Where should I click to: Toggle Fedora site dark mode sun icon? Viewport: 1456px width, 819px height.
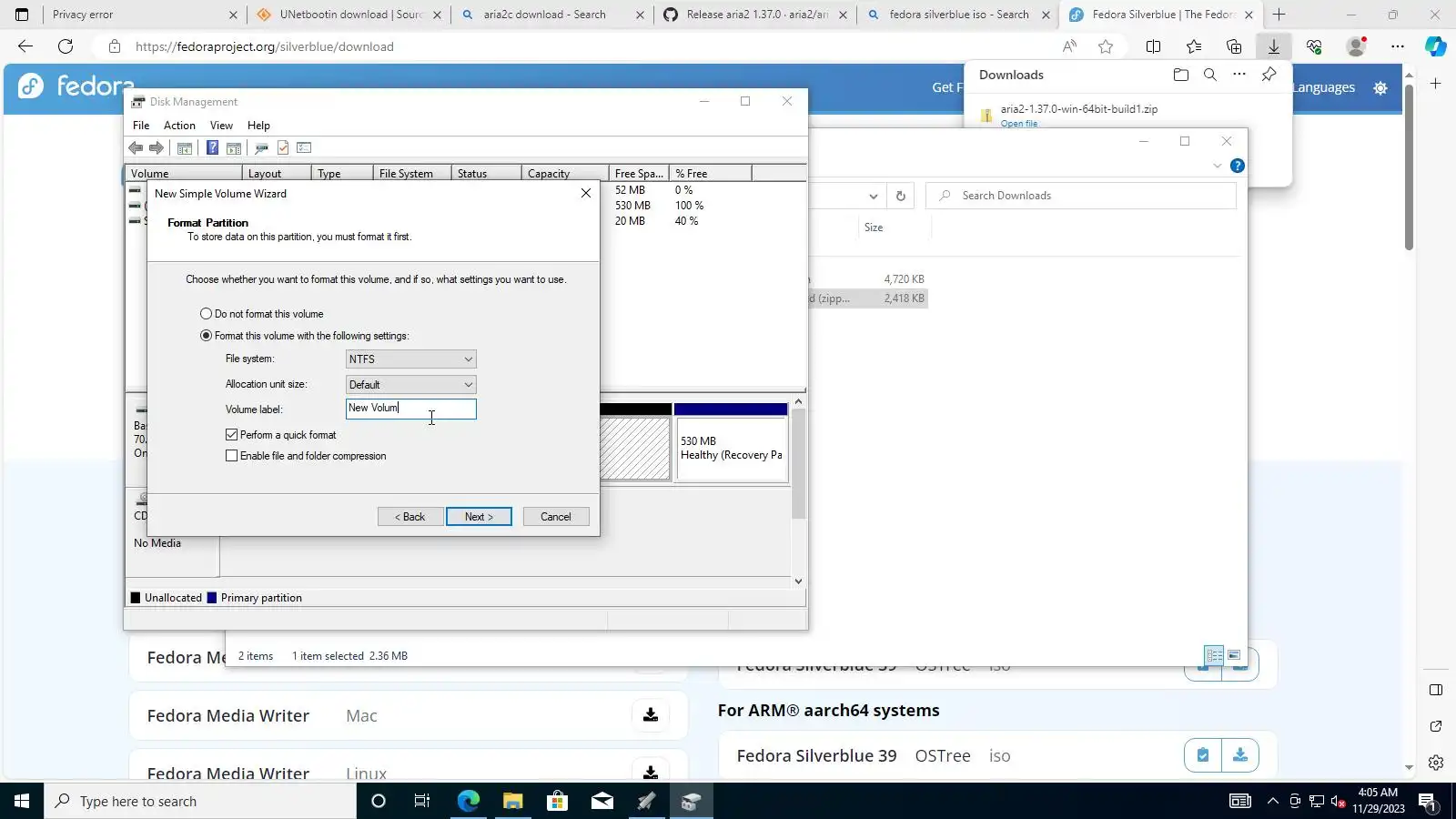pyautogui.click(x=1380, y=87)
